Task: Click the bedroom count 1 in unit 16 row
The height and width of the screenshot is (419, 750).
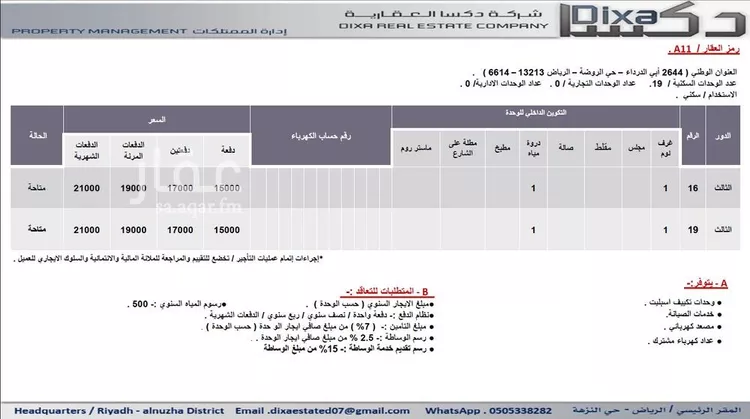Action: coord(665,188)
